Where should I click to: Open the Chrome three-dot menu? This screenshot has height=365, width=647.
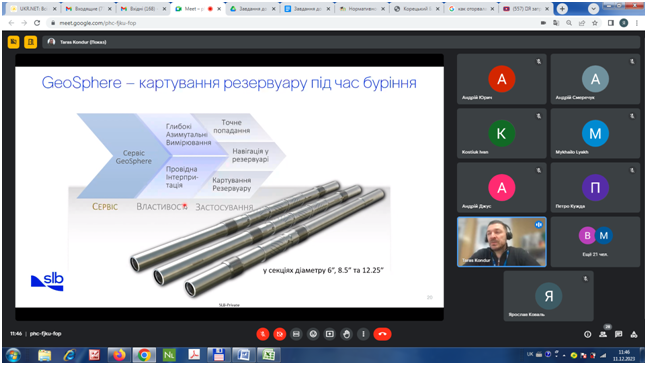637,23
